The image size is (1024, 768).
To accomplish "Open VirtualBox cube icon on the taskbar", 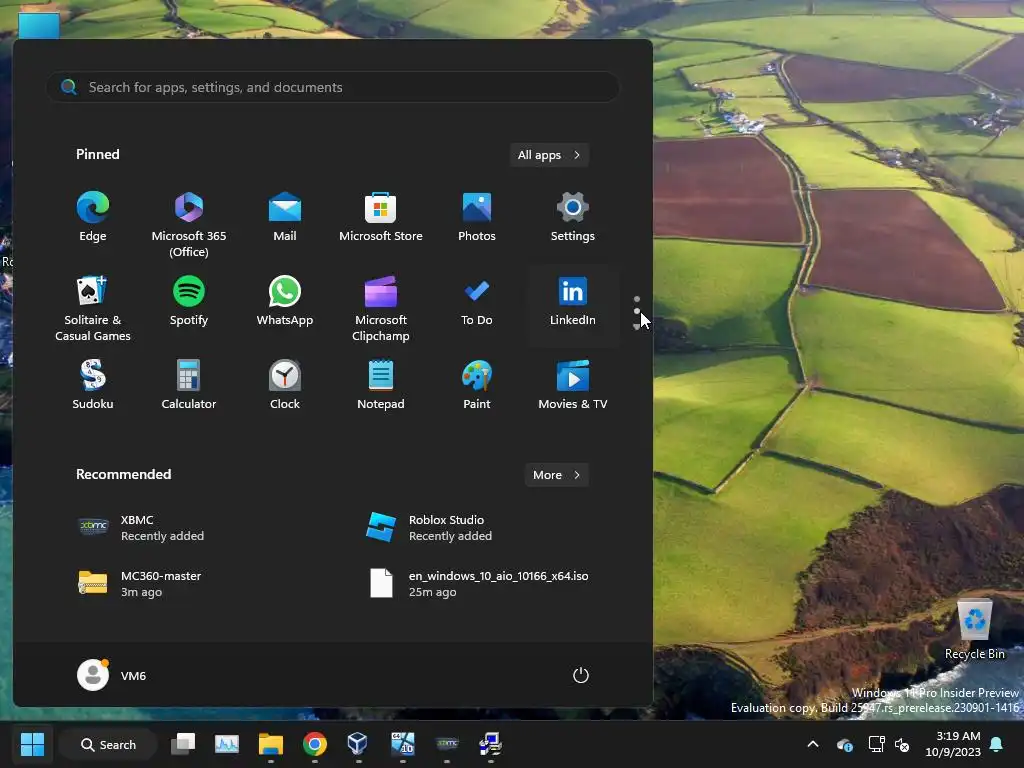I will pyautogui.click(x=357, y=744).
